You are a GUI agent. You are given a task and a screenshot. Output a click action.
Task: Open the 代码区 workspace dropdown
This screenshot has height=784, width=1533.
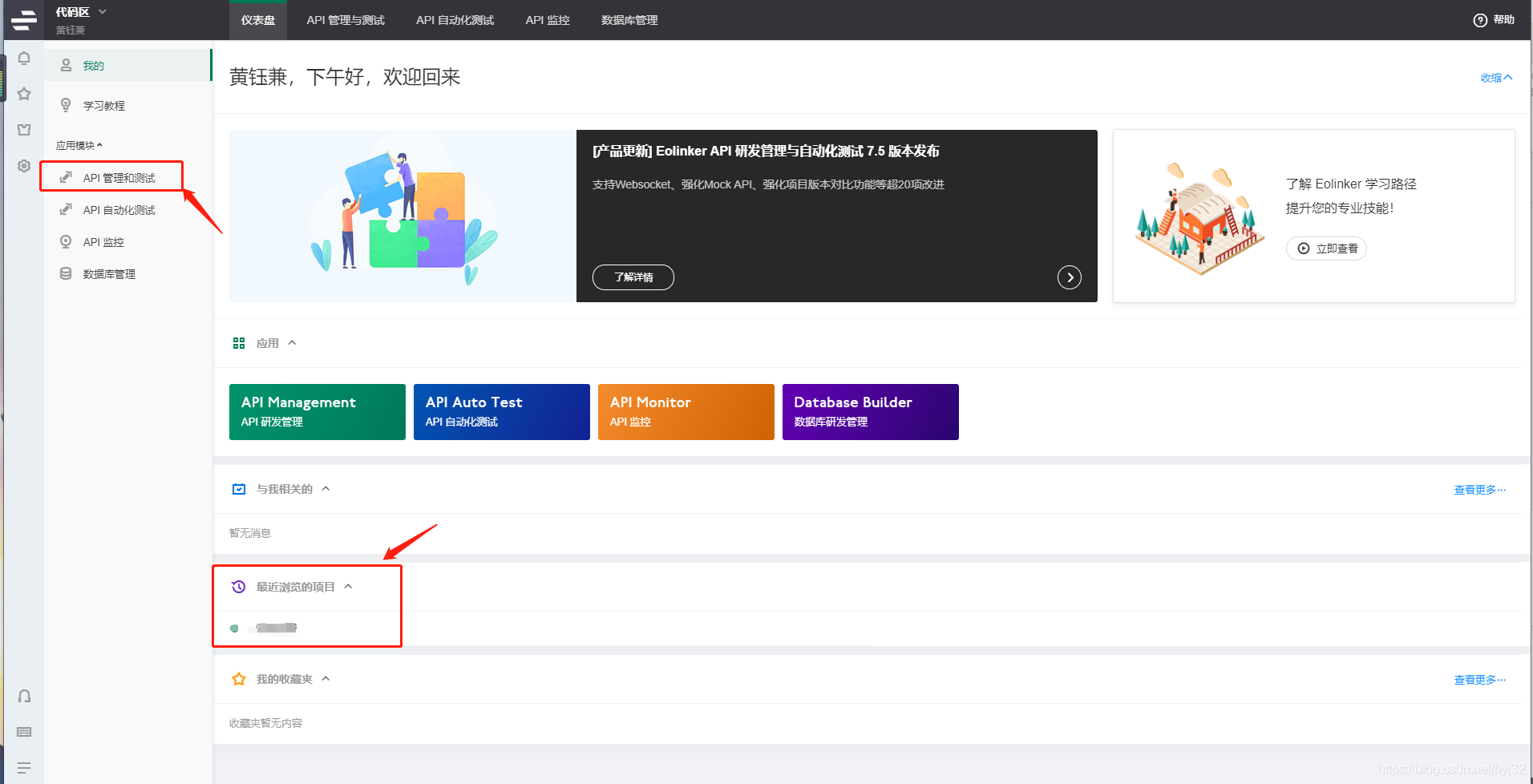click(x=81, y=12)
